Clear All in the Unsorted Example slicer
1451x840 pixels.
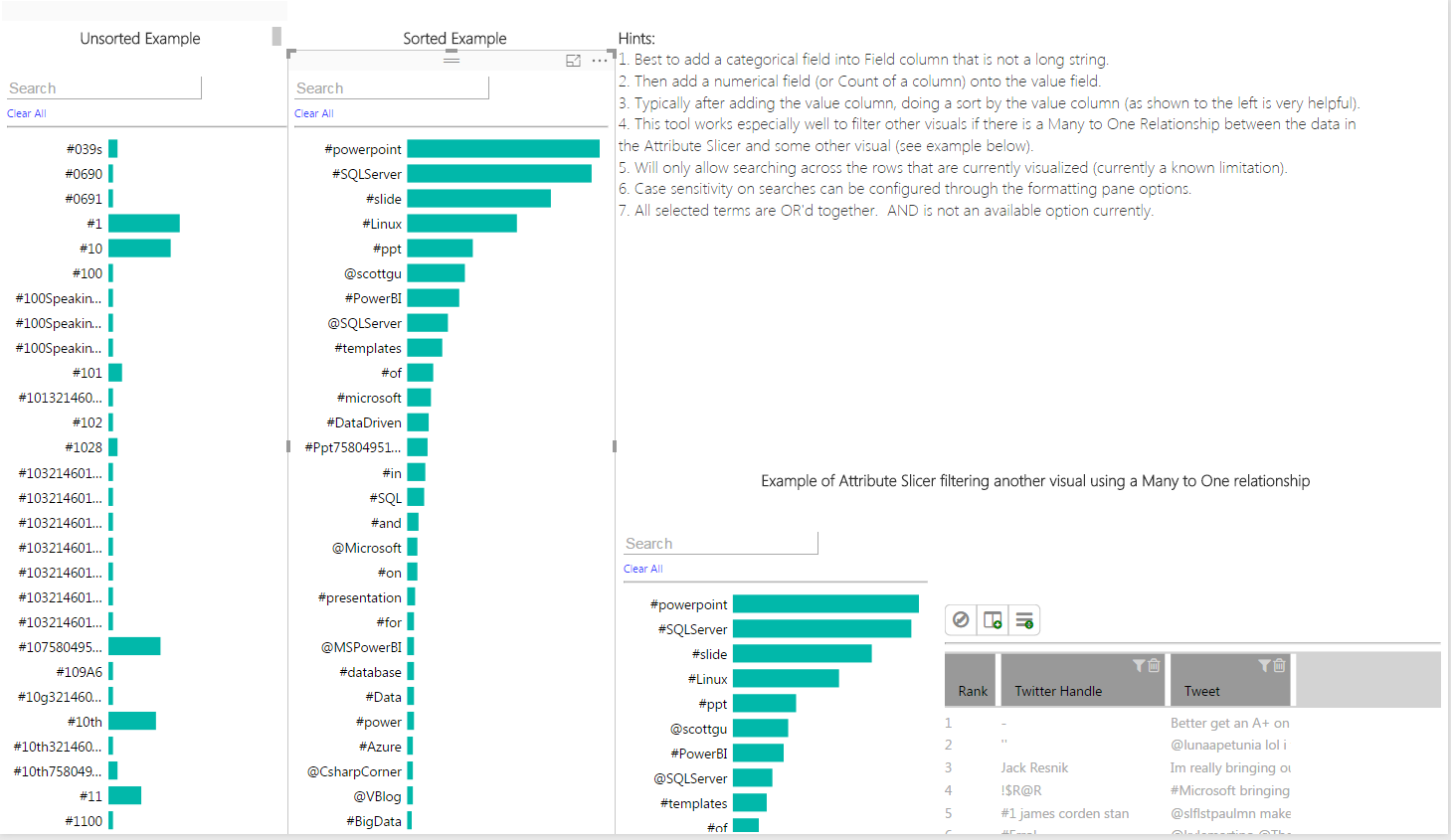click(x=27, y=113)
